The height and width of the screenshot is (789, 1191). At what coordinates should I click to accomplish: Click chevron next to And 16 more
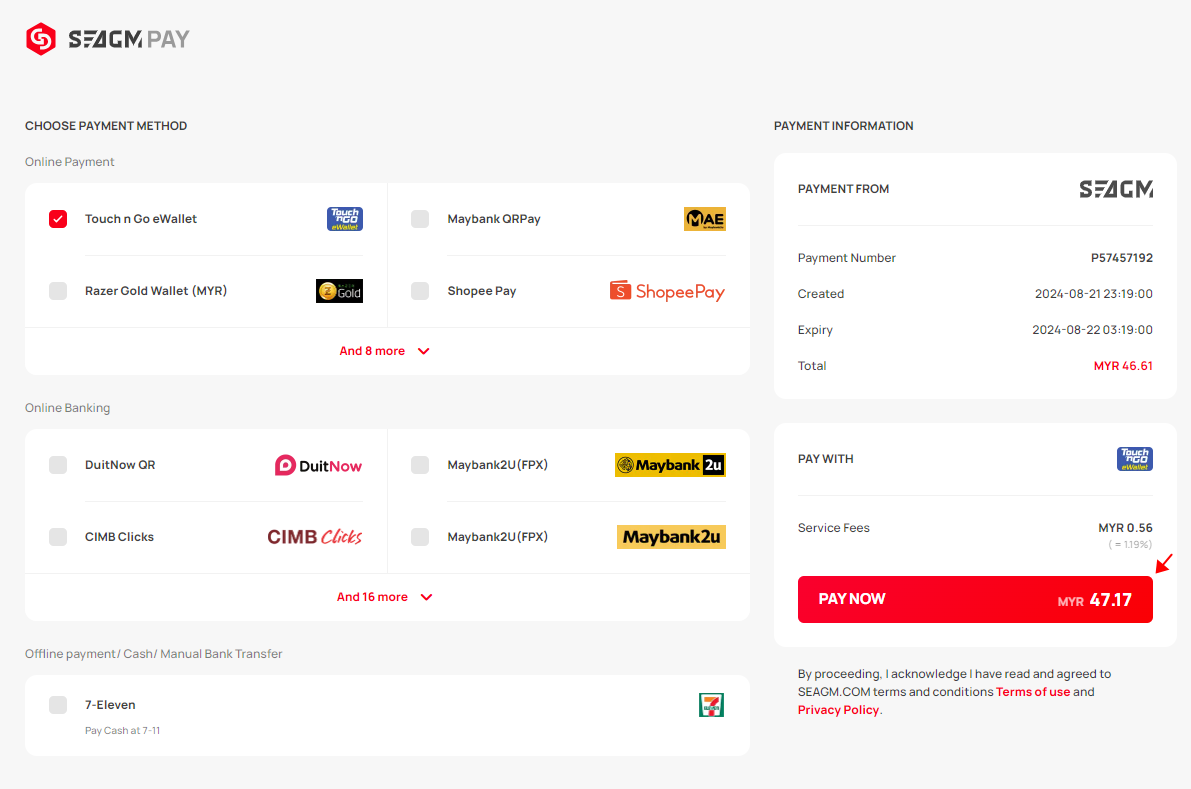click(x=426, y=598)
